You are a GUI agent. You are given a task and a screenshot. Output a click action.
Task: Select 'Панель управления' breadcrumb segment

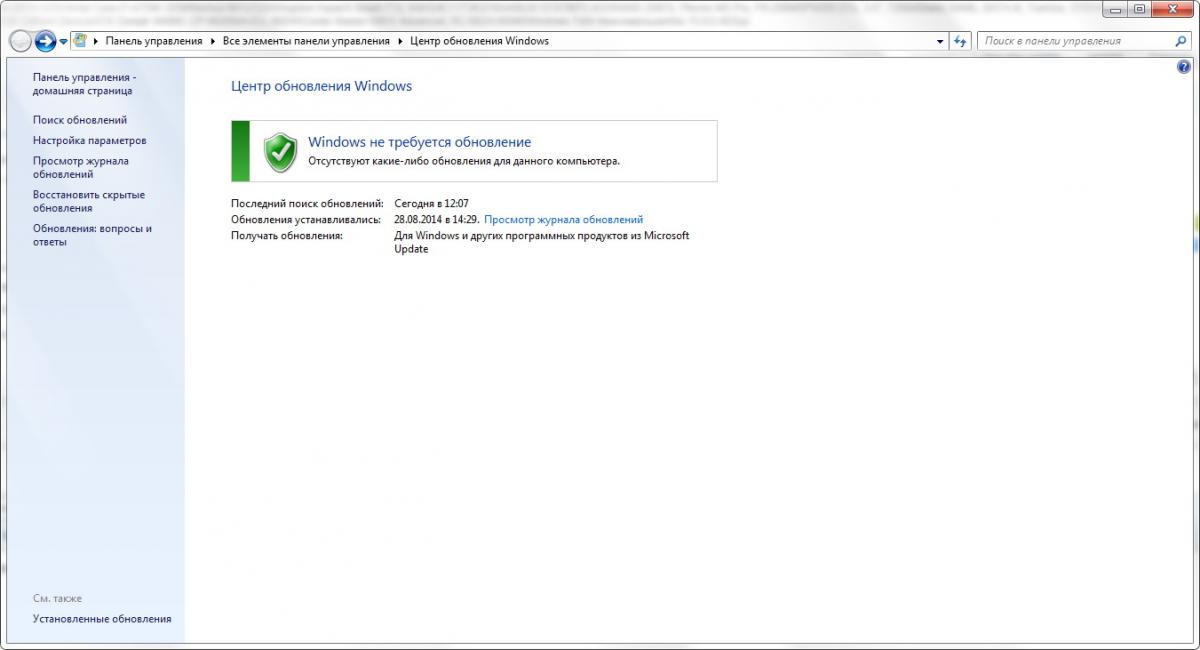tap(154, 41)
